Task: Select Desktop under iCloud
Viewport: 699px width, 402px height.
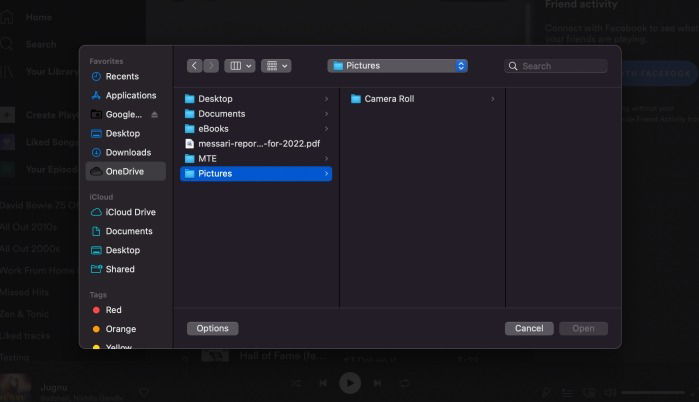Action: [x=126, y=250]
